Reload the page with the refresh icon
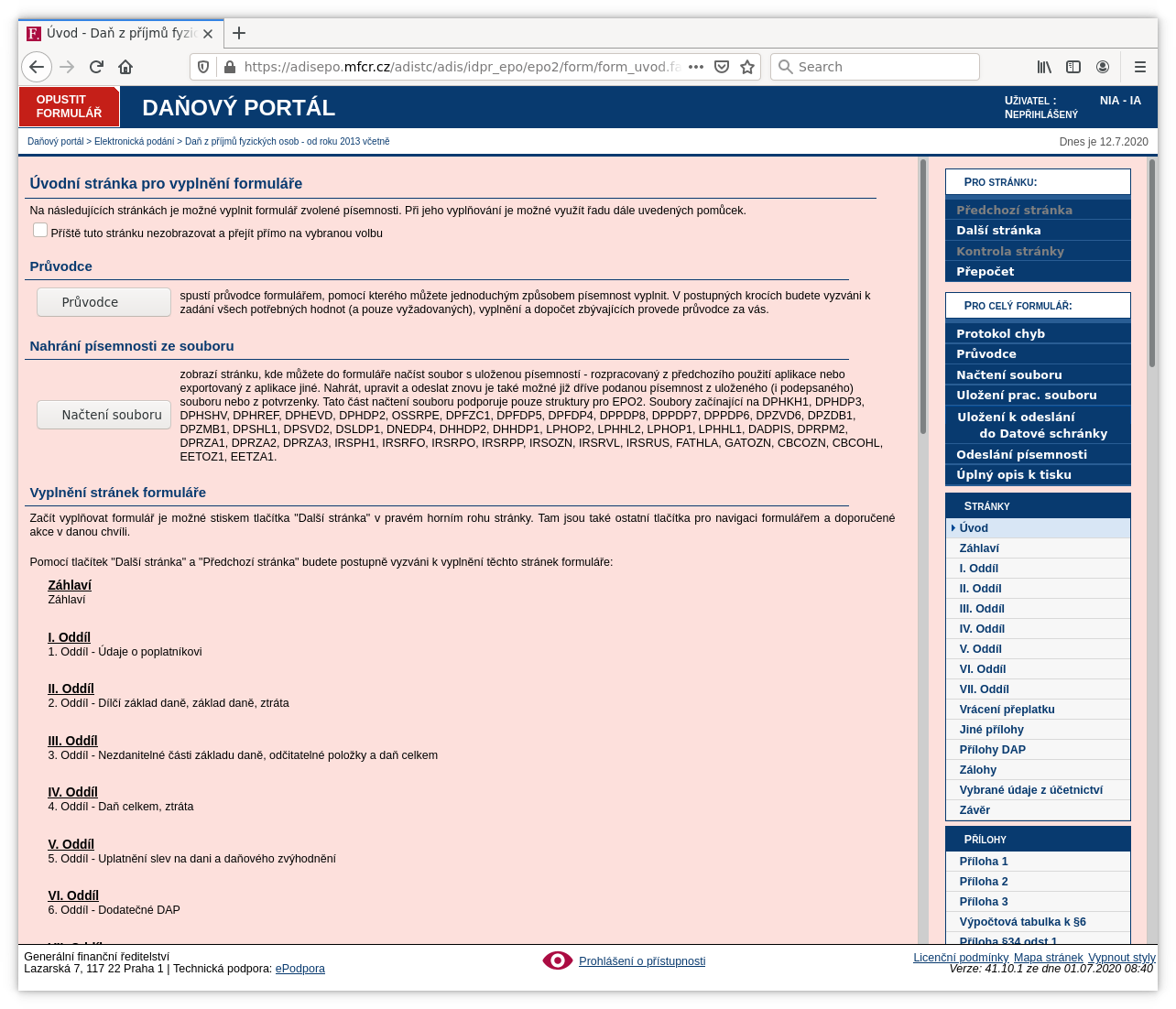Screen dimensions: 1176x1009 coord(96,67)
